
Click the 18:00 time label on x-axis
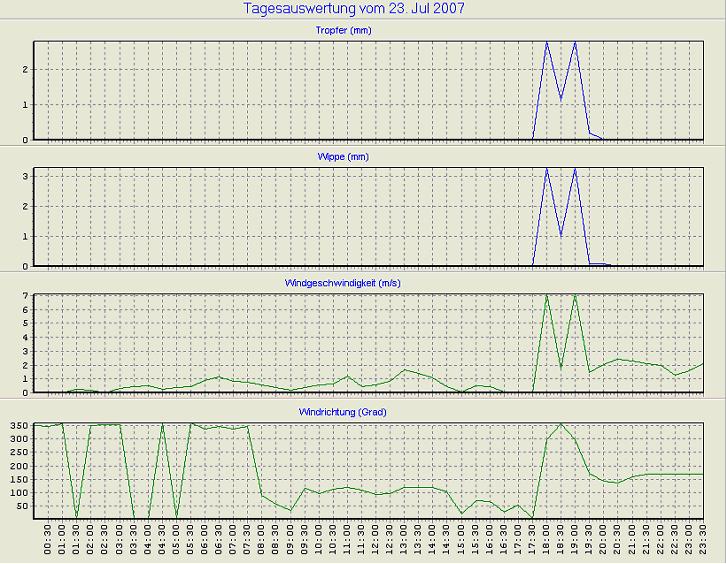pos(547,543)
